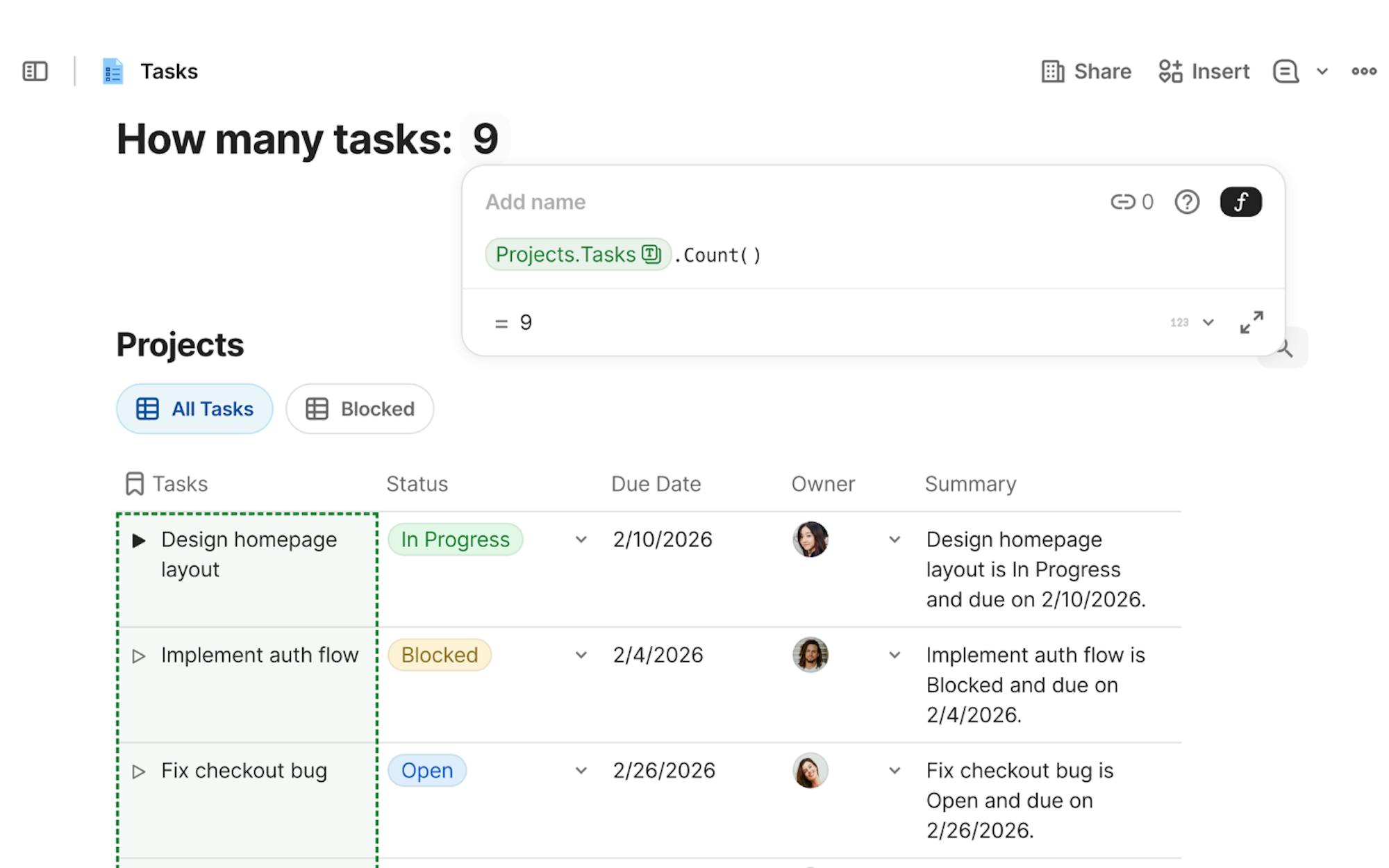
Task: Toggle the black formula f button
Action: click(x=1240, y=202)
